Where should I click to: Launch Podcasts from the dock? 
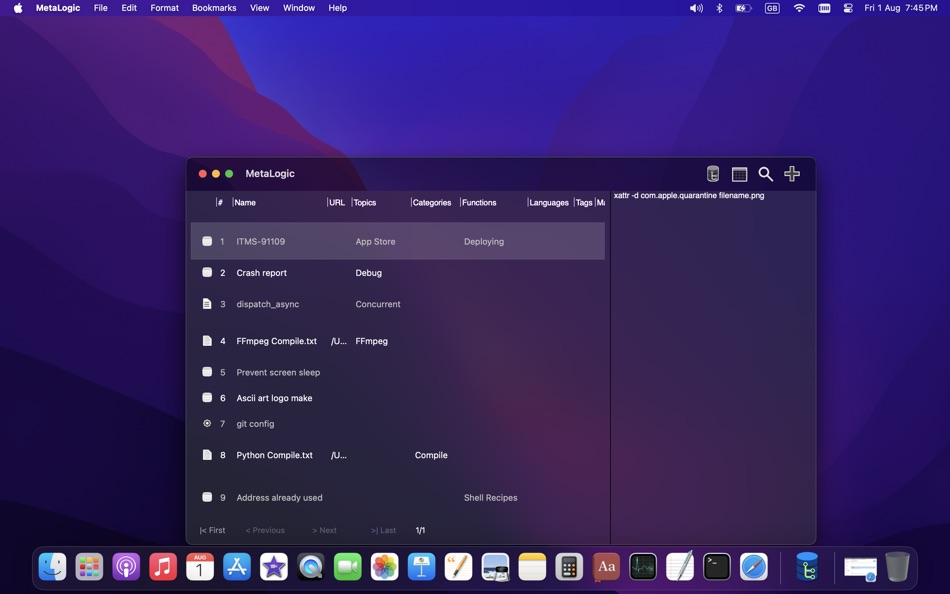pyautogui.click(x=126, y=567)
